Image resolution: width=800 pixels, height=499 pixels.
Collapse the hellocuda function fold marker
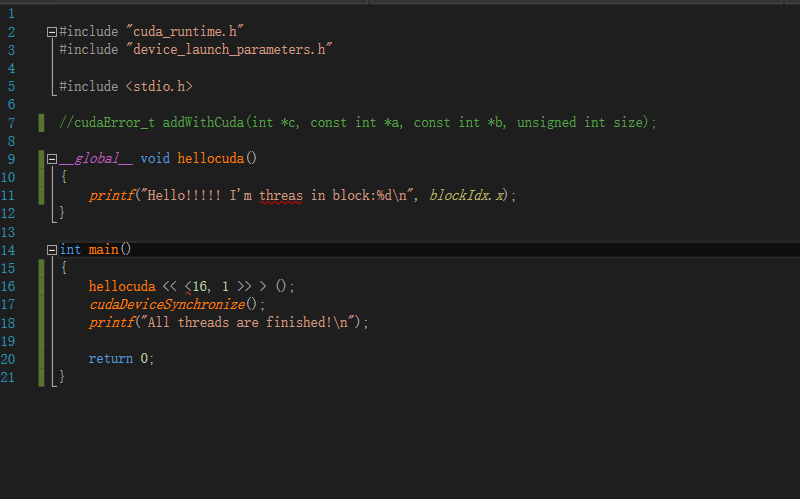tap(52, 159)
